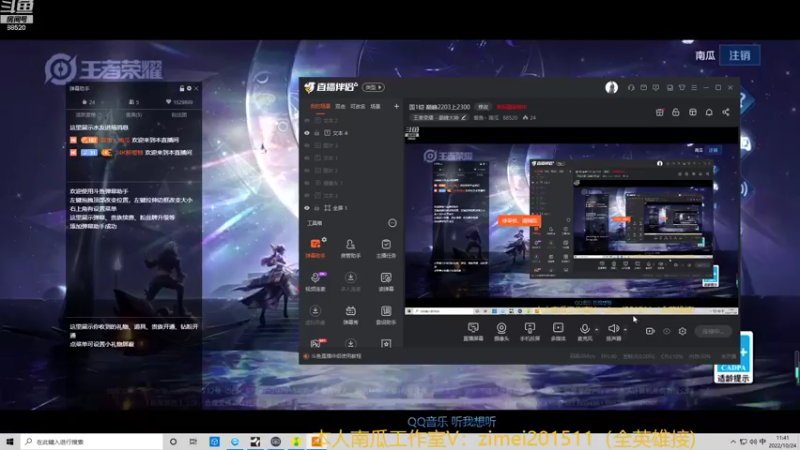Viewport: 800px width, 450px height.
Task: Toggle lock on the 全屏 1 source
Action: (317, 208)
